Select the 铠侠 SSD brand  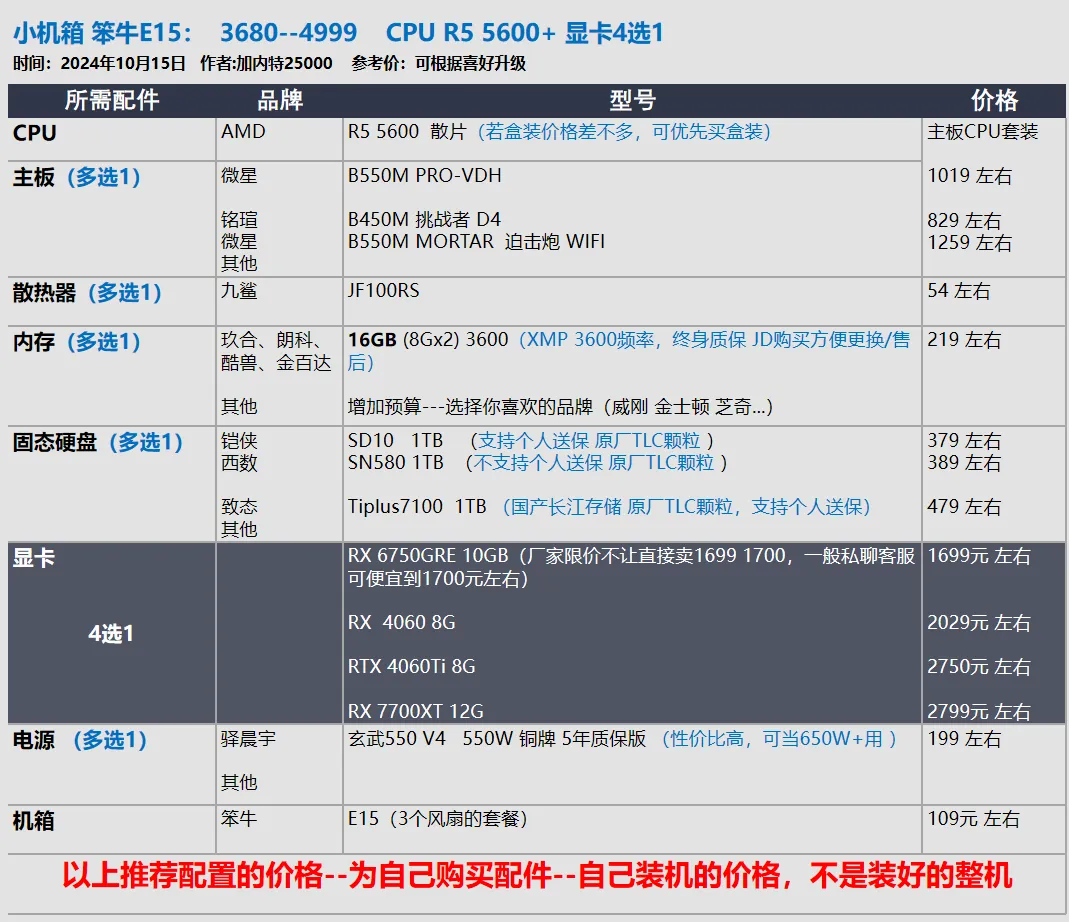(x=239, y=441)
